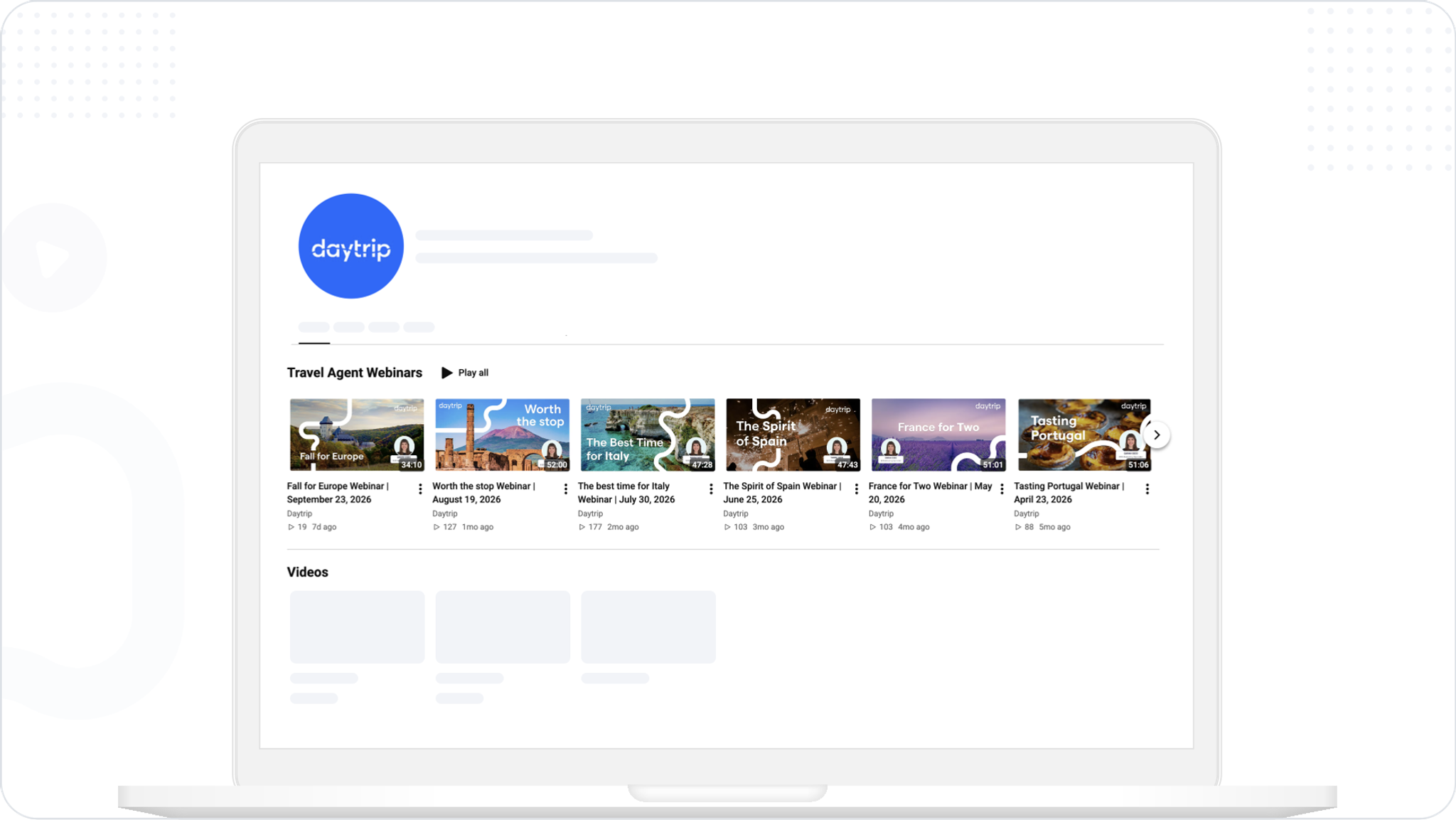This screenshot has height=820, width=1456.
Task: Click the '5mo ago' text
Action: [x=1054, y=527]
